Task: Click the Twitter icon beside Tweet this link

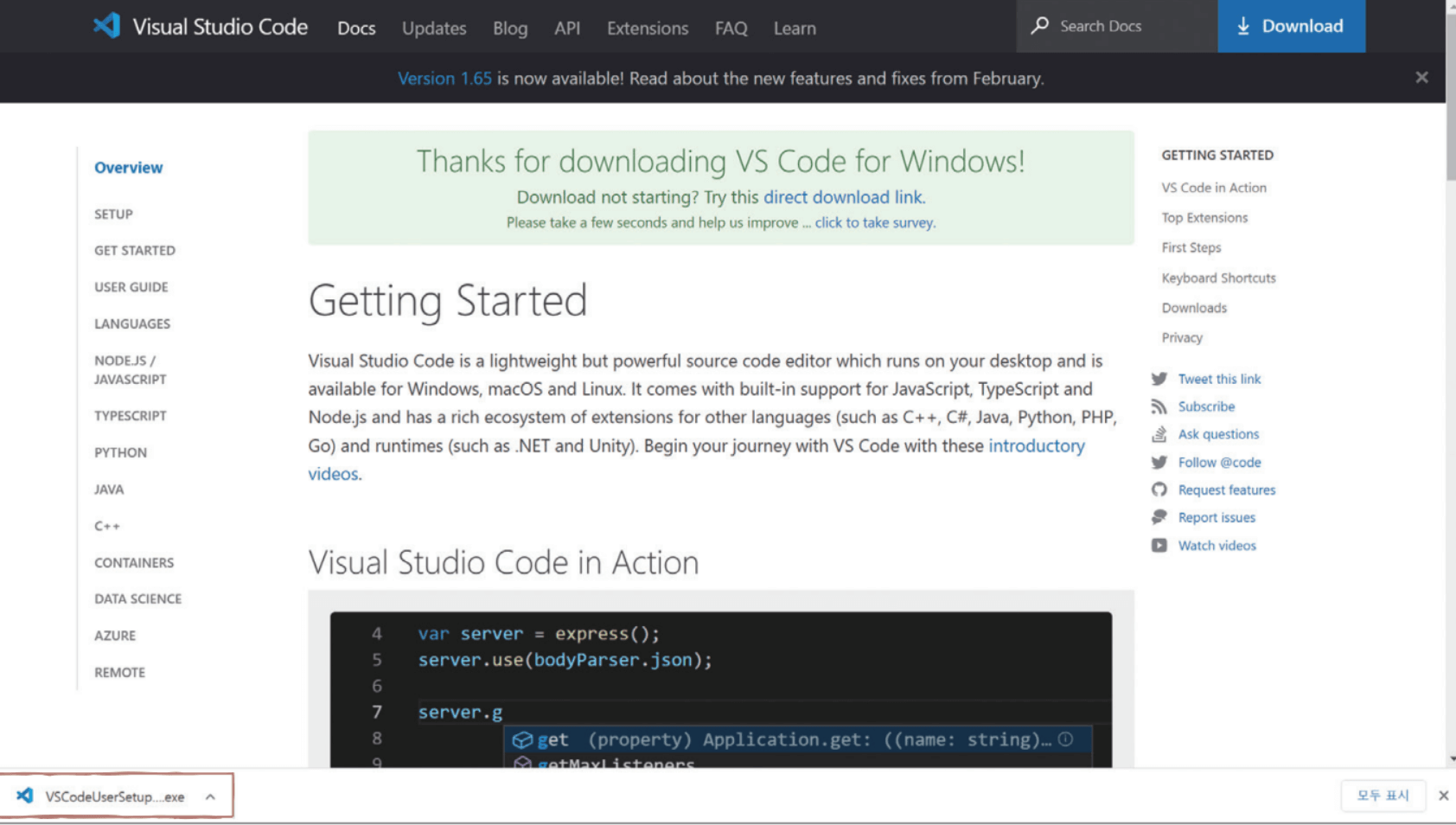Action: pos(1159,379)
